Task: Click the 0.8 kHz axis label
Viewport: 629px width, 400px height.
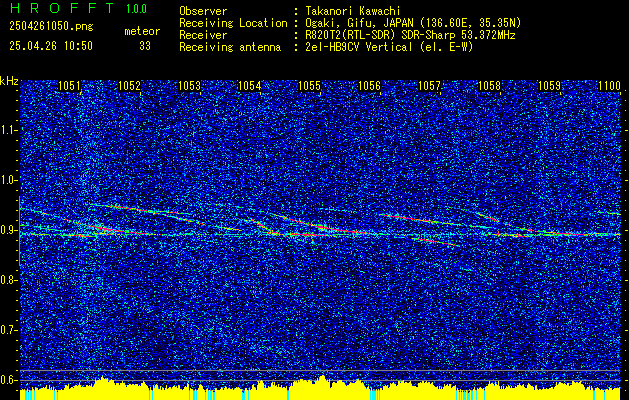Action: pyautogui.click(x=8, y=280)
